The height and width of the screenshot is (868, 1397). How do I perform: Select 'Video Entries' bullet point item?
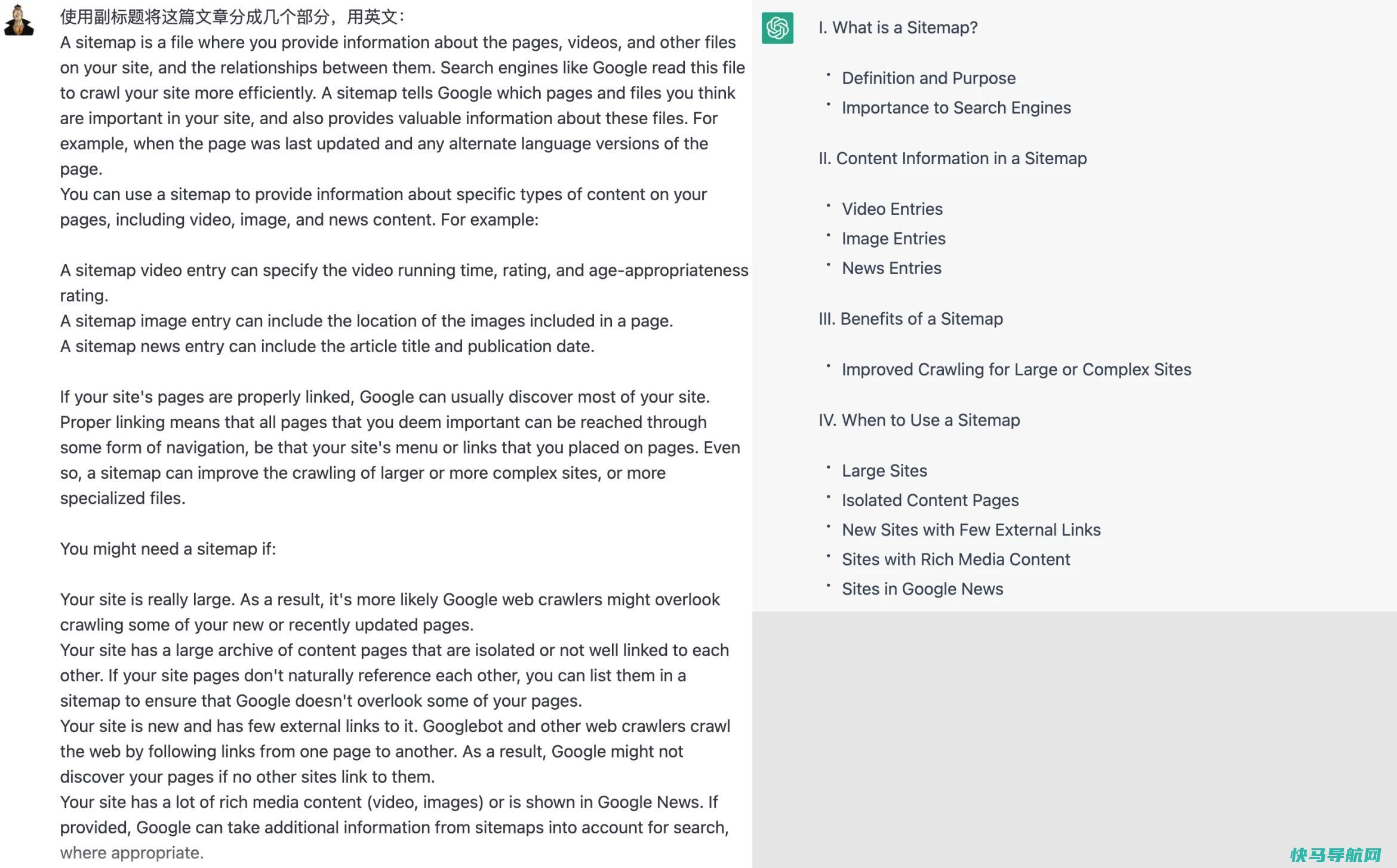[x=892, y=208]
